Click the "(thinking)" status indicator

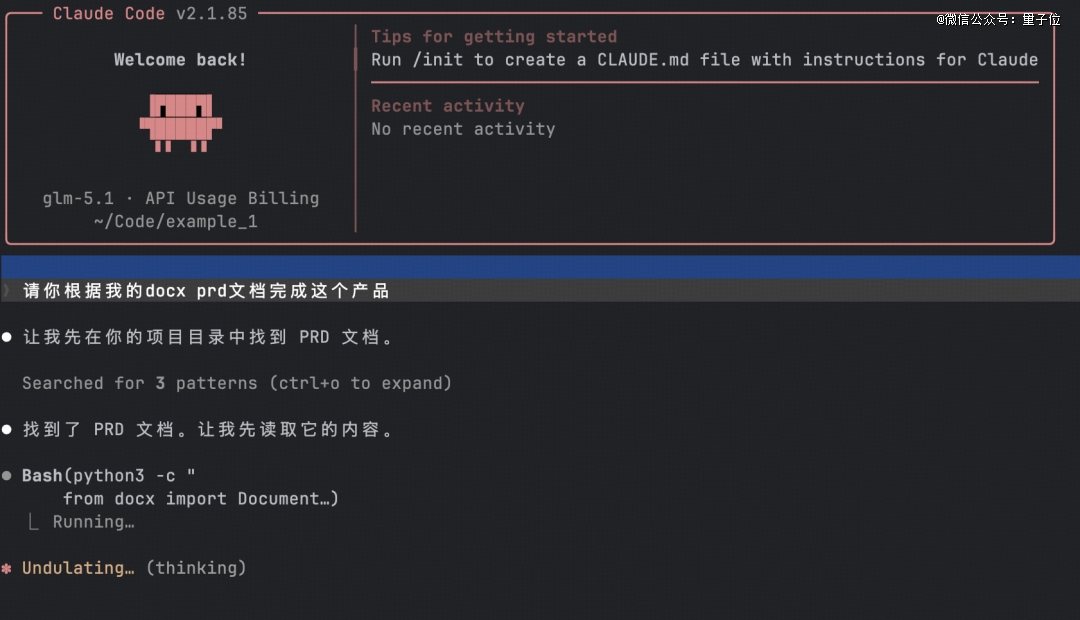[196, 568]
